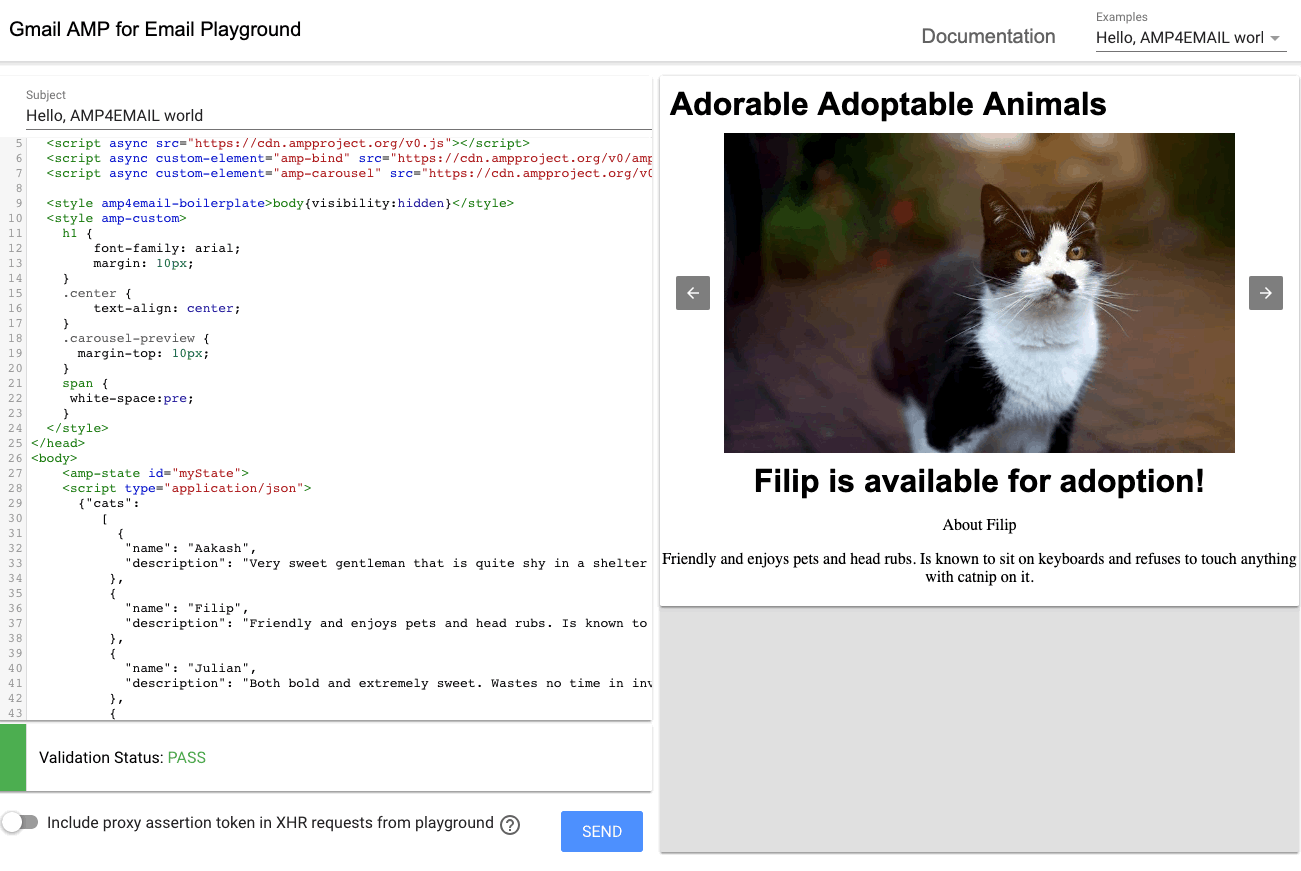This screenshot has width=1301, height=871.
Task: Place cursor on '"name": "Filip"' code line
Action: (187, 608)
